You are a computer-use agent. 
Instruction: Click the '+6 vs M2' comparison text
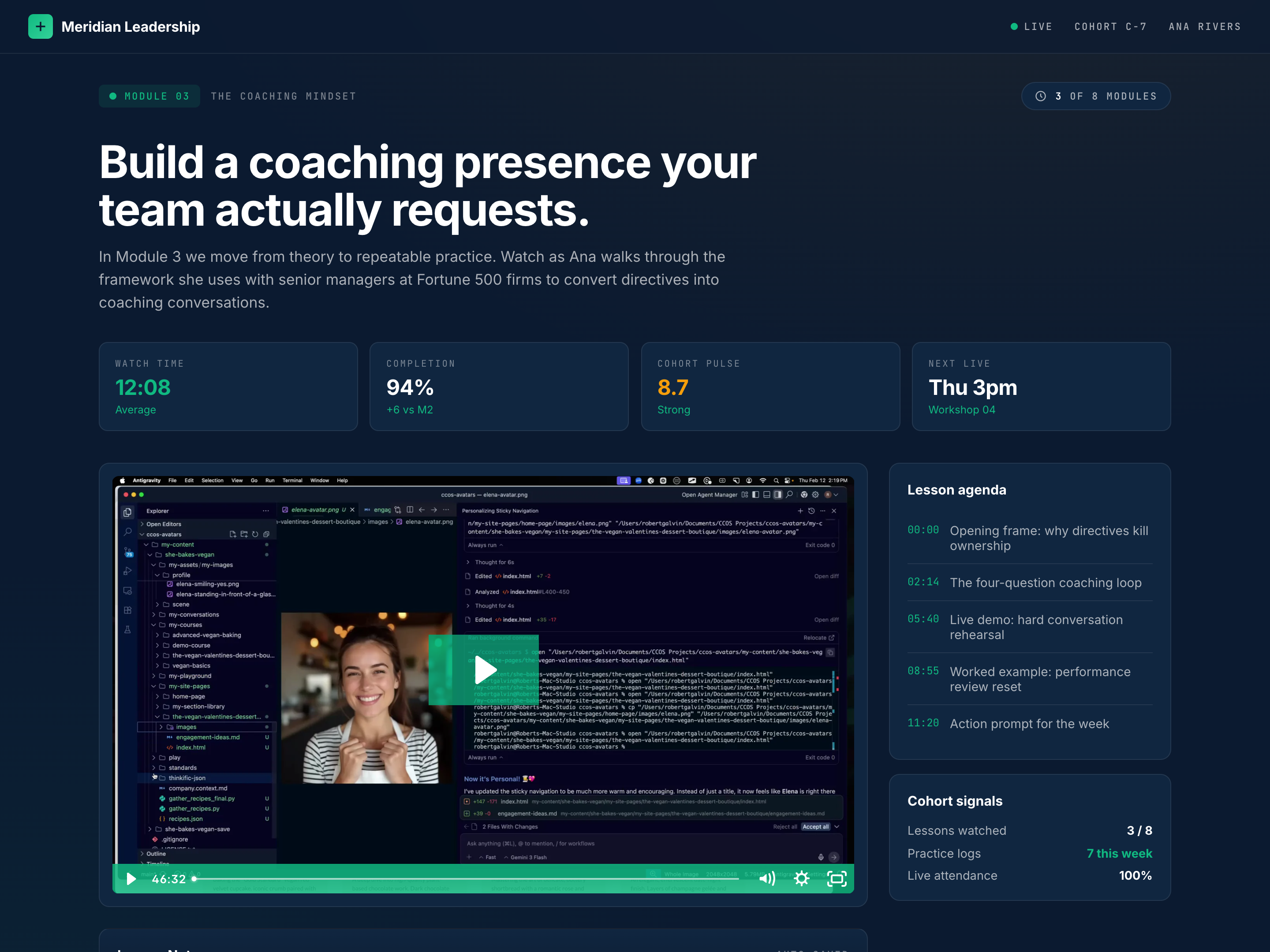click(409, 410)
